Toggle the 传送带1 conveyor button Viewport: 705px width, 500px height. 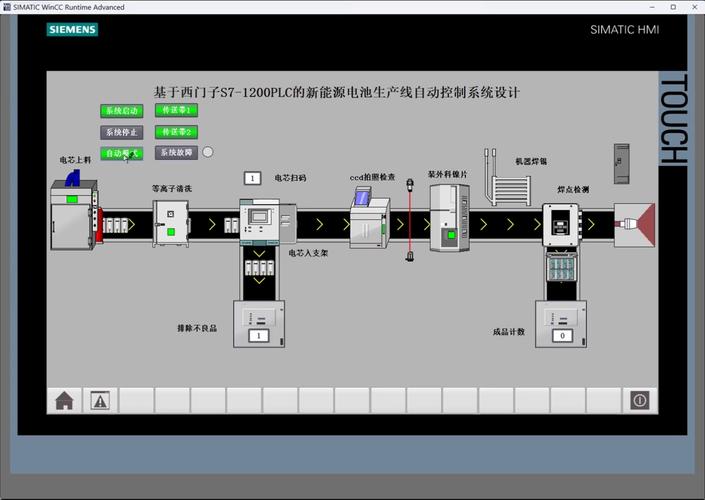[x=176, y=110]
